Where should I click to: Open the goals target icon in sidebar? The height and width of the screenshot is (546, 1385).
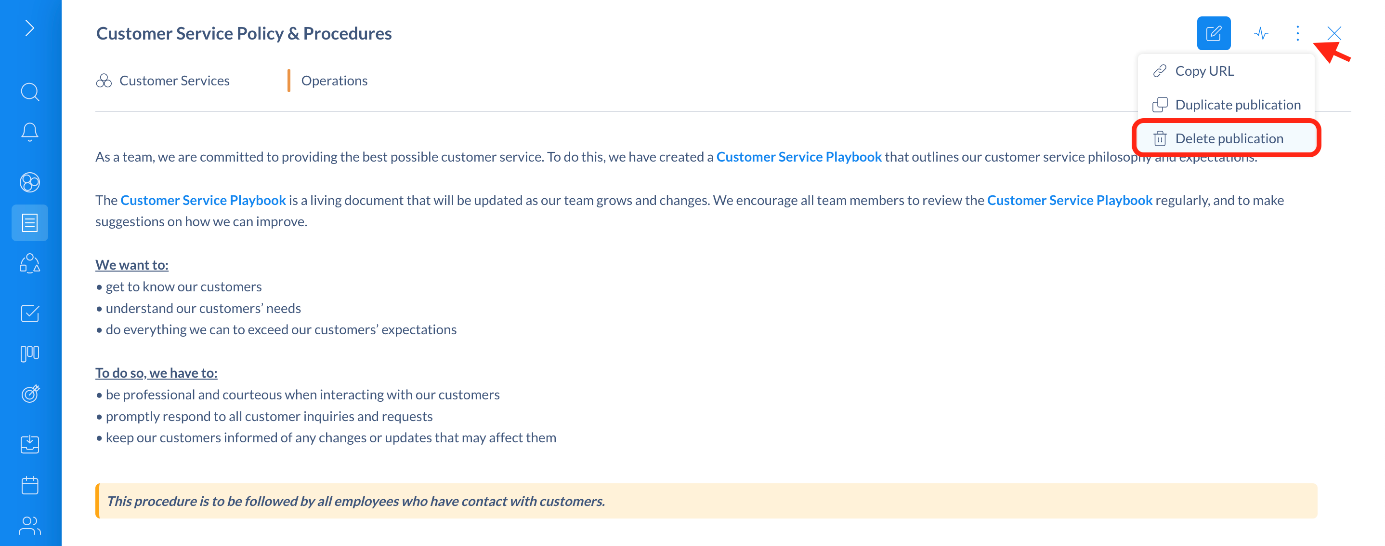pyautogui.click(x=30, y=394)
